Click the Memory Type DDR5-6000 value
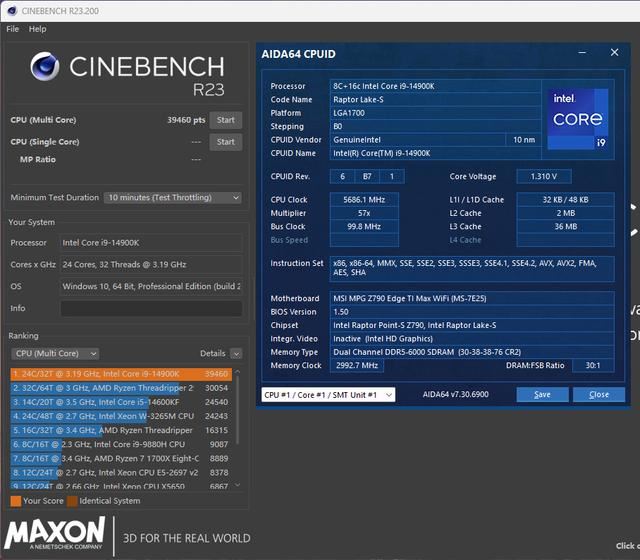Viewport: 640px width, 560px height. click(472, 352)
